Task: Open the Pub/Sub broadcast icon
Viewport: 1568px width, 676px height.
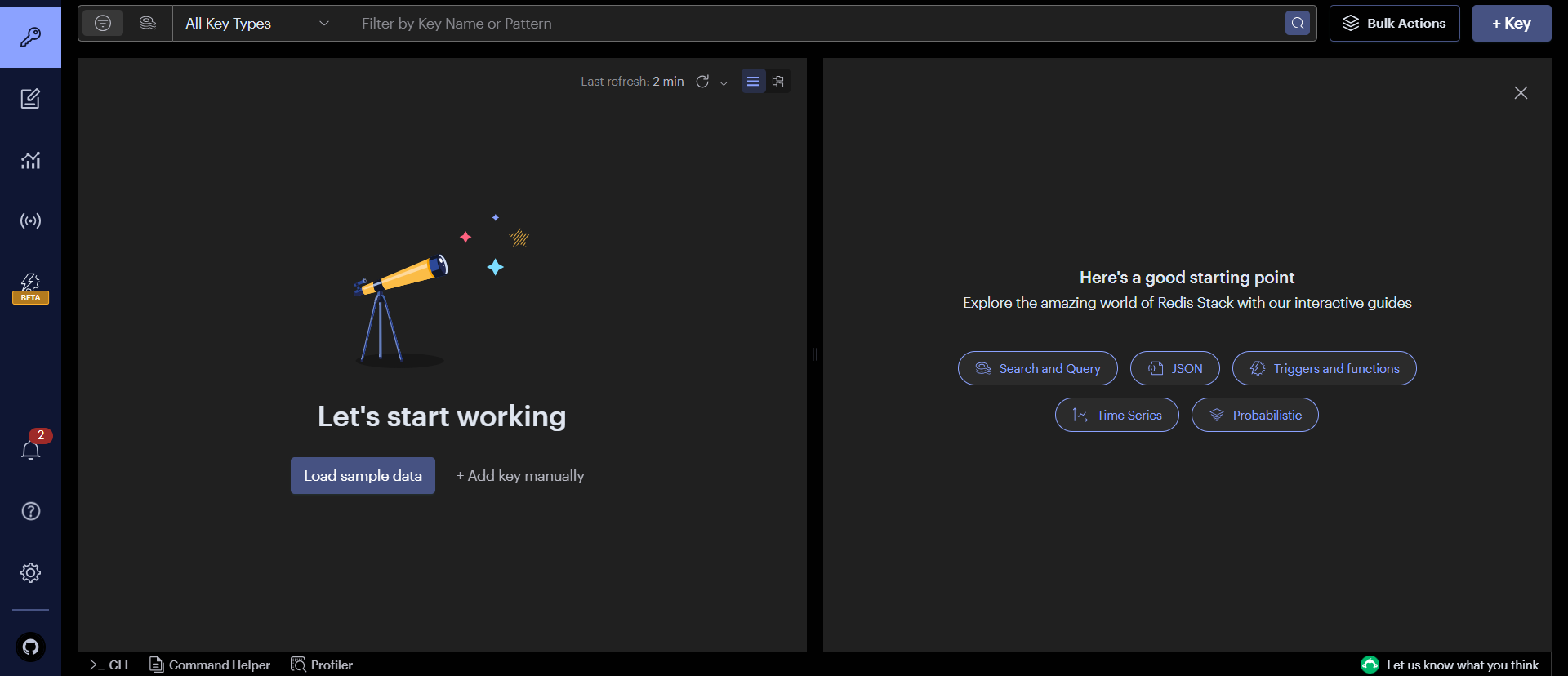Action: pyautogui.click(x=30, y=221)
